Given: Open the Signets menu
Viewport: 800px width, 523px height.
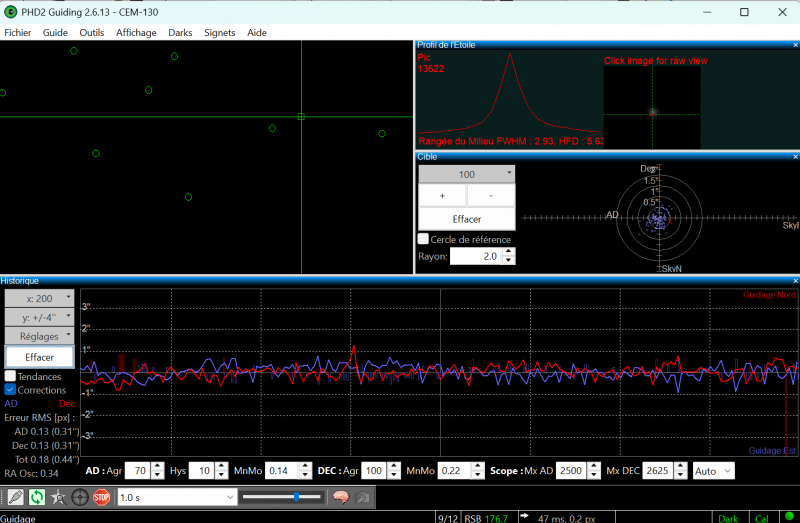Looking at the screenshot, I should coord(219,33).
